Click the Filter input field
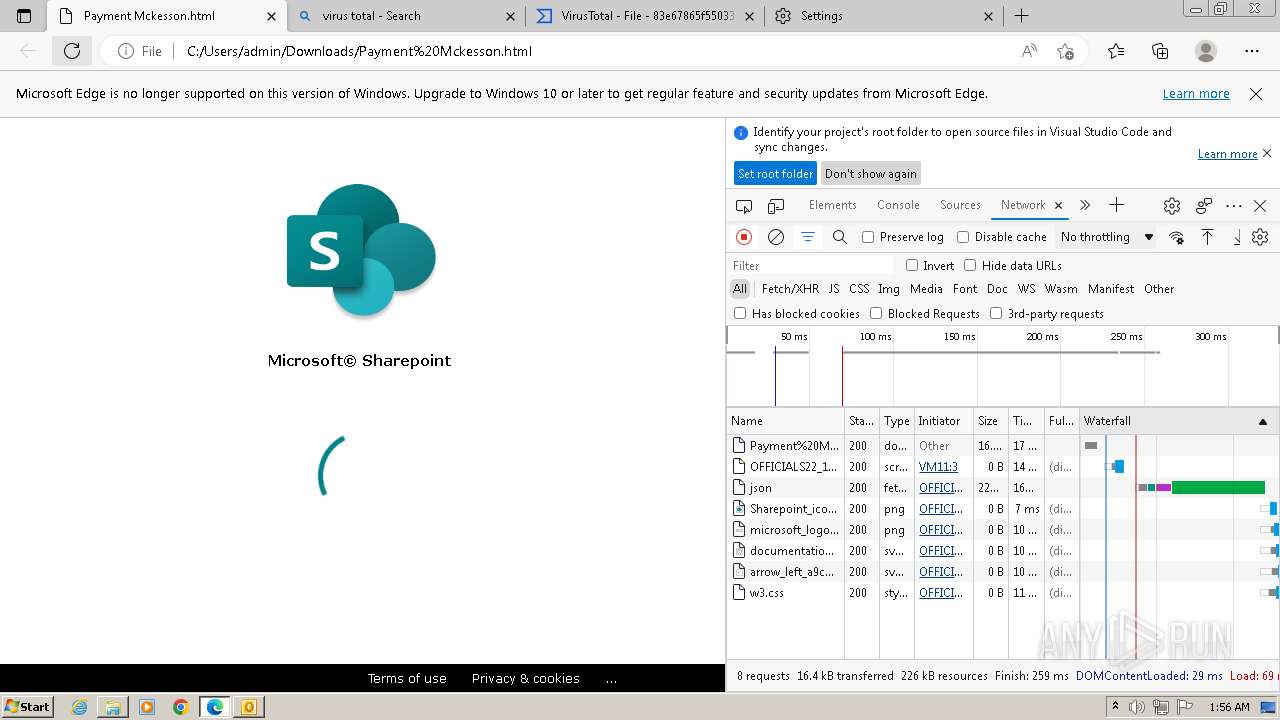The width and height of the screenshot is (1280, 720). click(812, 265)
